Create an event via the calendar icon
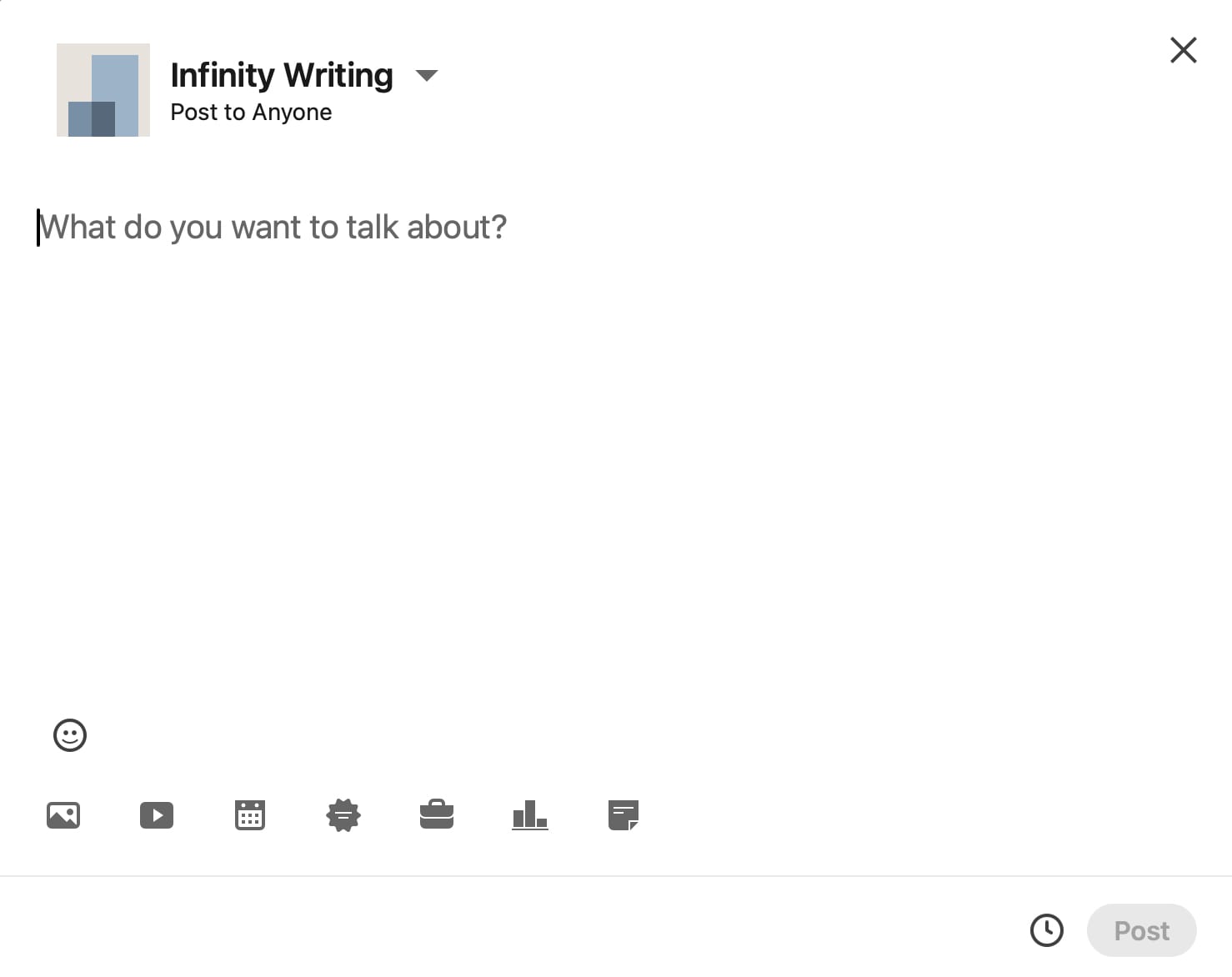Viewport: 1232px width, 977px height. (x=250, y=814)
